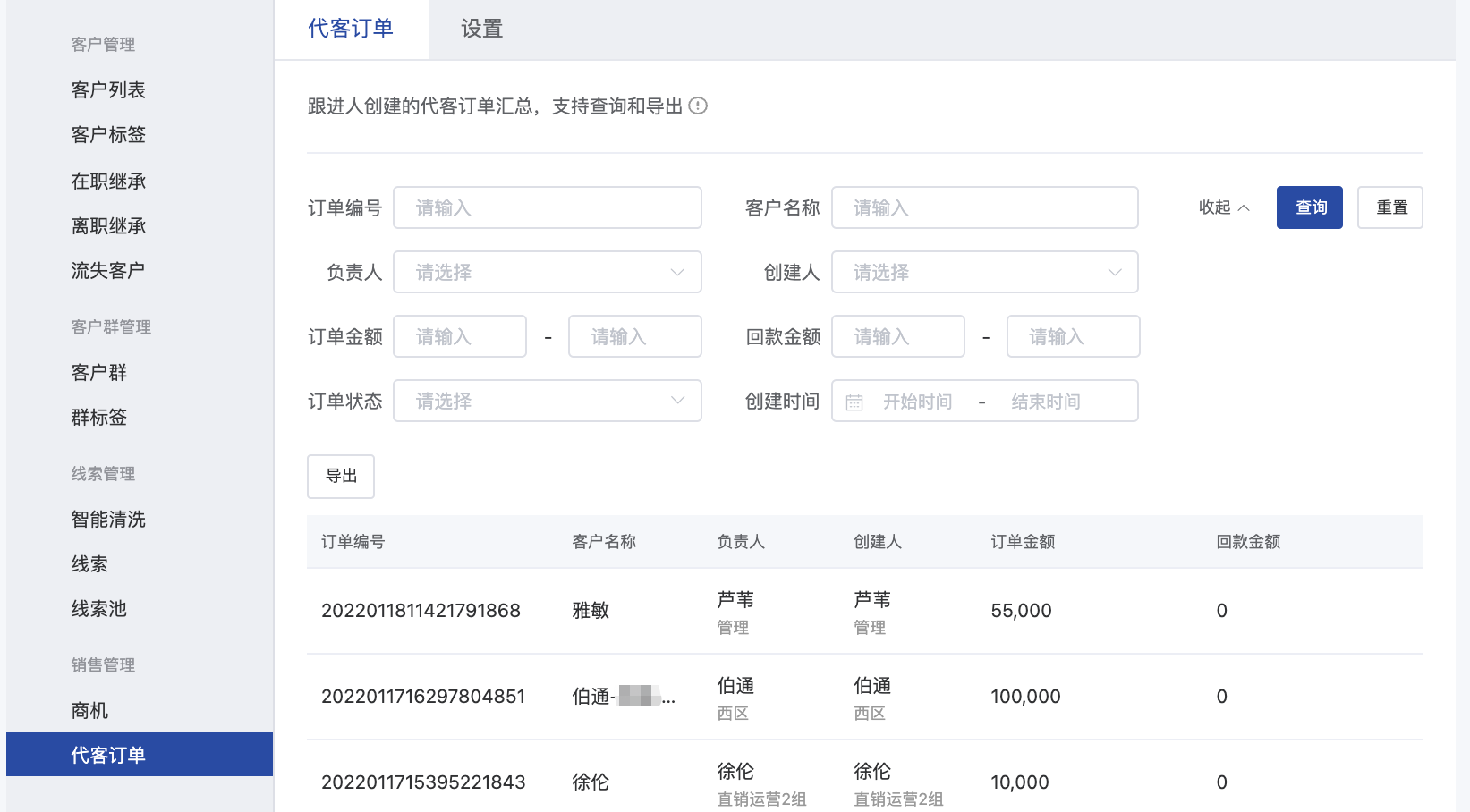Viewport: 1470px width, 812px height.
Task: Switch to the 代客订单 tab
Action: coord(351,29)
